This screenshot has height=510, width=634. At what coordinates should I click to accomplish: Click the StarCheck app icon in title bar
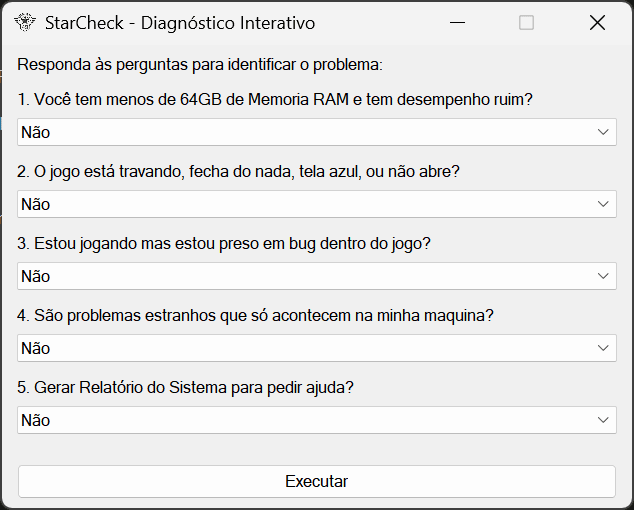click(x=25, y=23)
